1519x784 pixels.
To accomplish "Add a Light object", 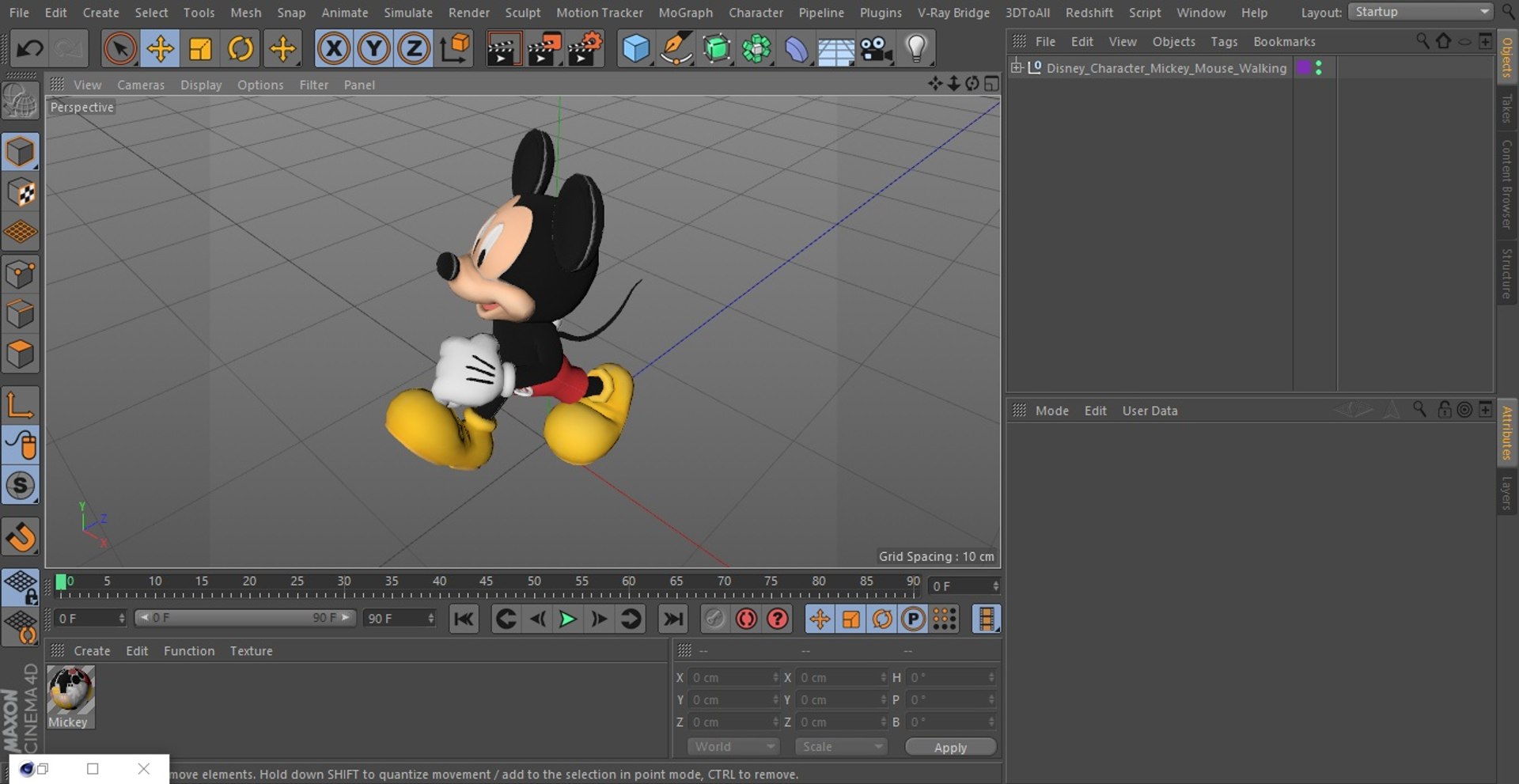I will click(916, 49).
